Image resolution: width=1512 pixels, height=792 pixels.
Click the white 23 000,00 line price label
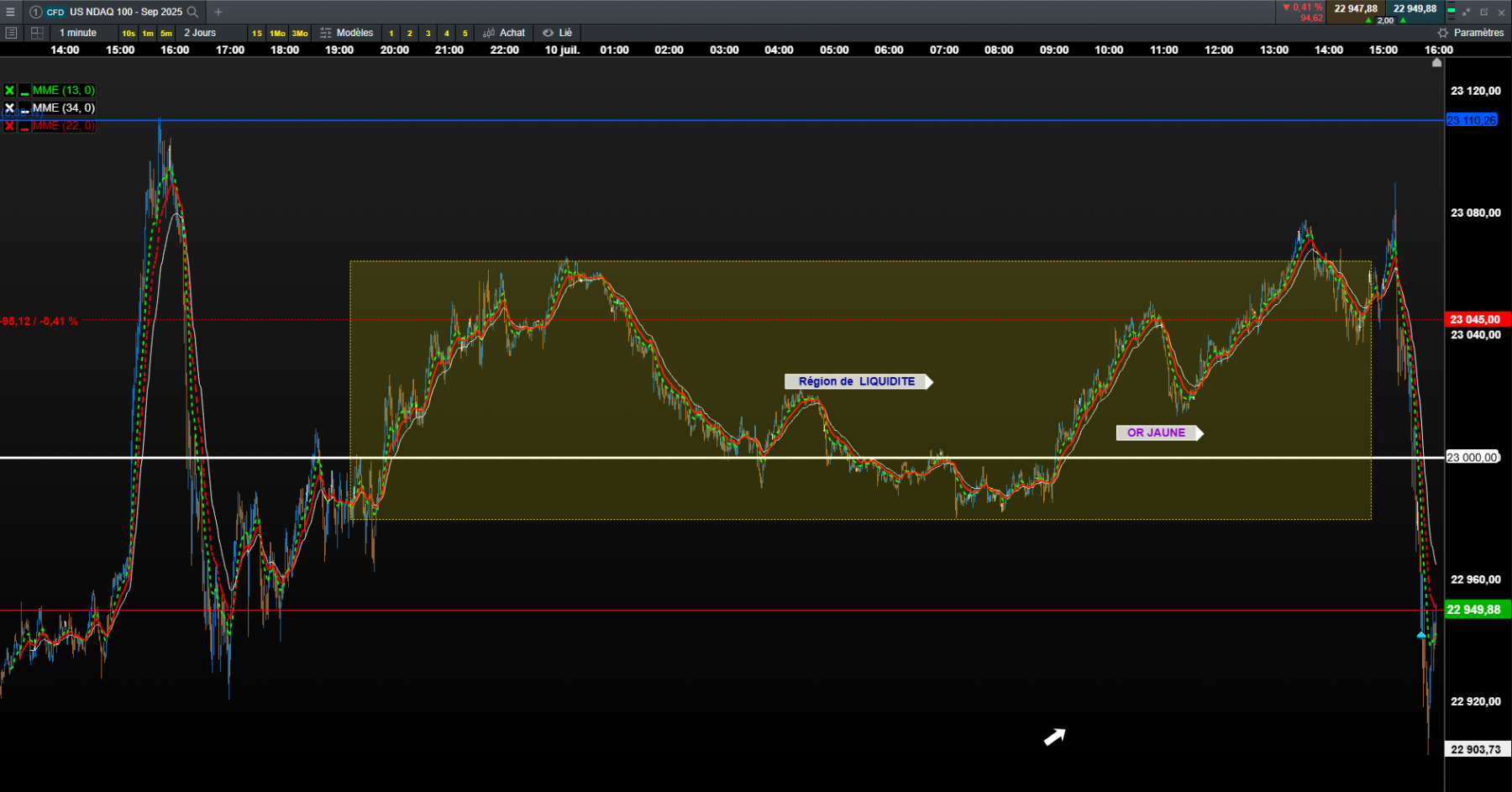pyautogui.click(x=1473, y=457)
